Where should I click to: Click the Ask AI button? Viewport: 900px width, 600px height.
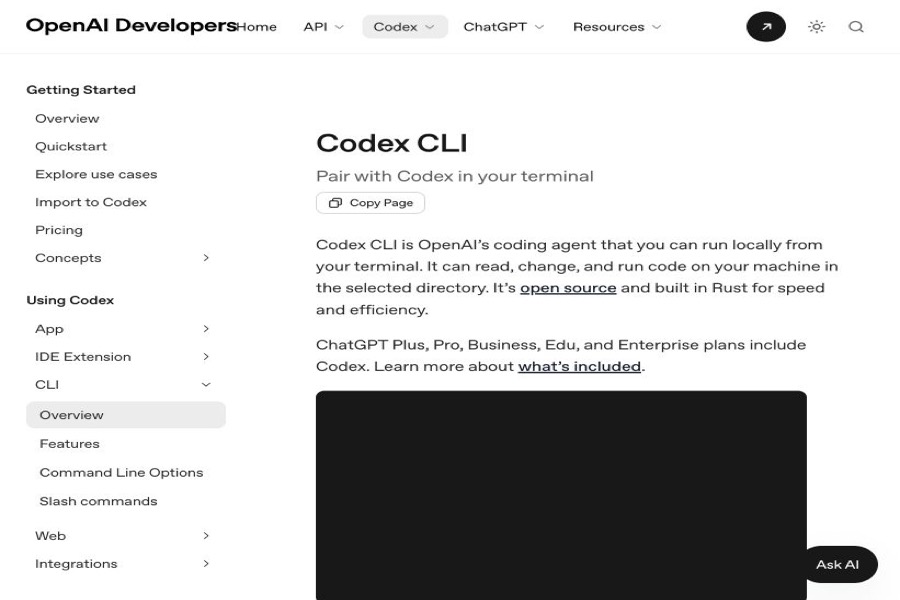pyautogui.click(x=837, y=564)
